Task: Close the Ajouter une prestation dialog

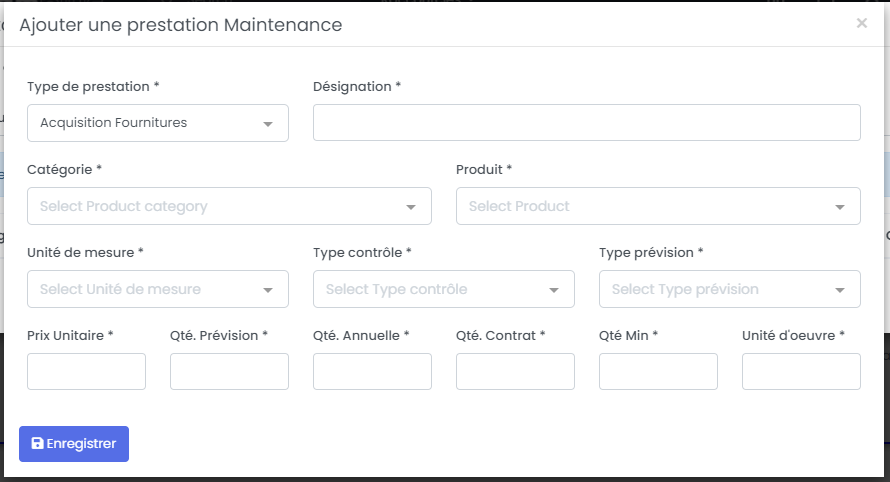Action: [x=861, y=23]
